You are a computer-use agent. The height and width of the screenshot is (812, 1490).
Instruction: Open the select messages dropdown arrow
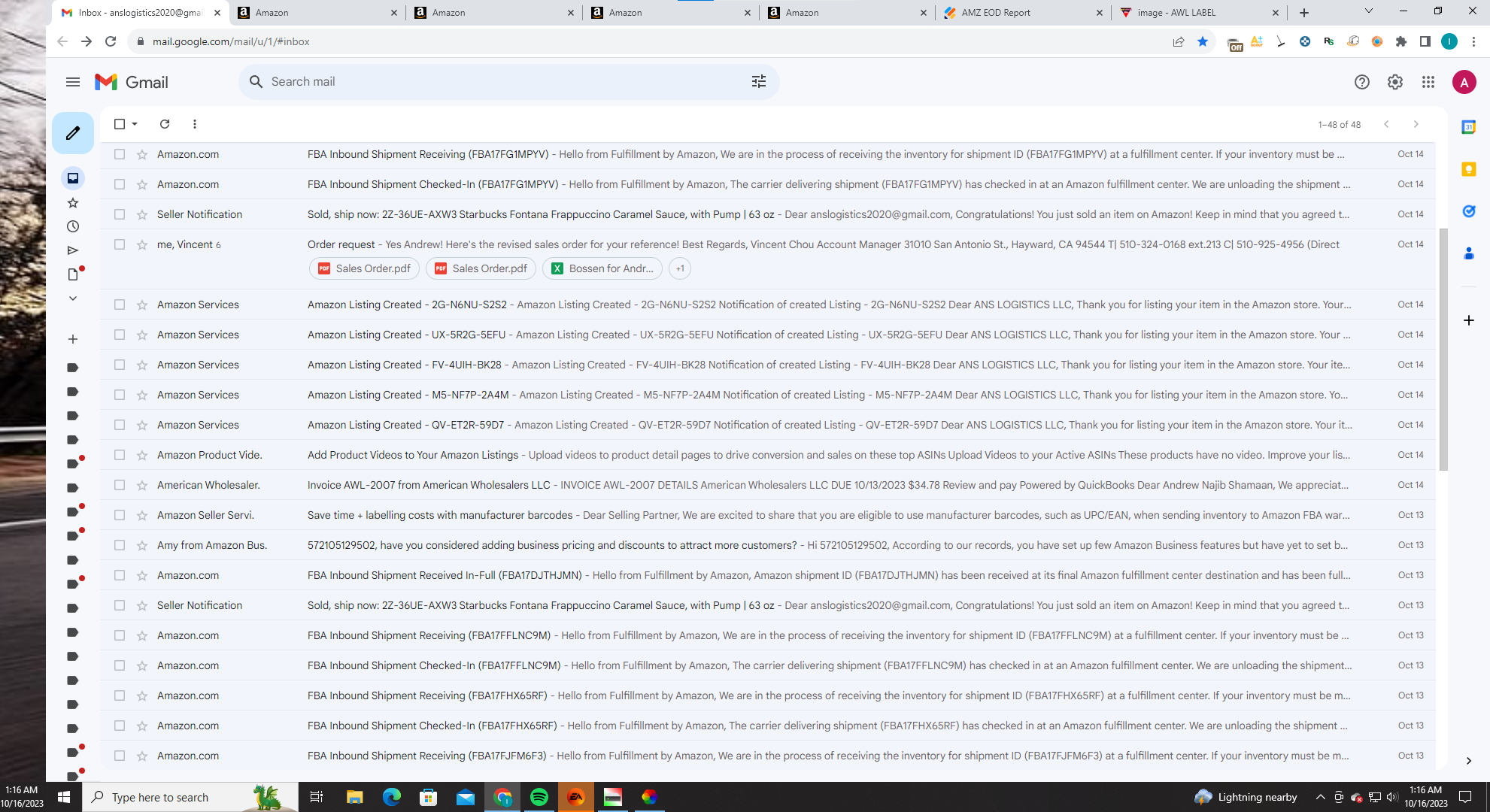[x=135, y=124]
